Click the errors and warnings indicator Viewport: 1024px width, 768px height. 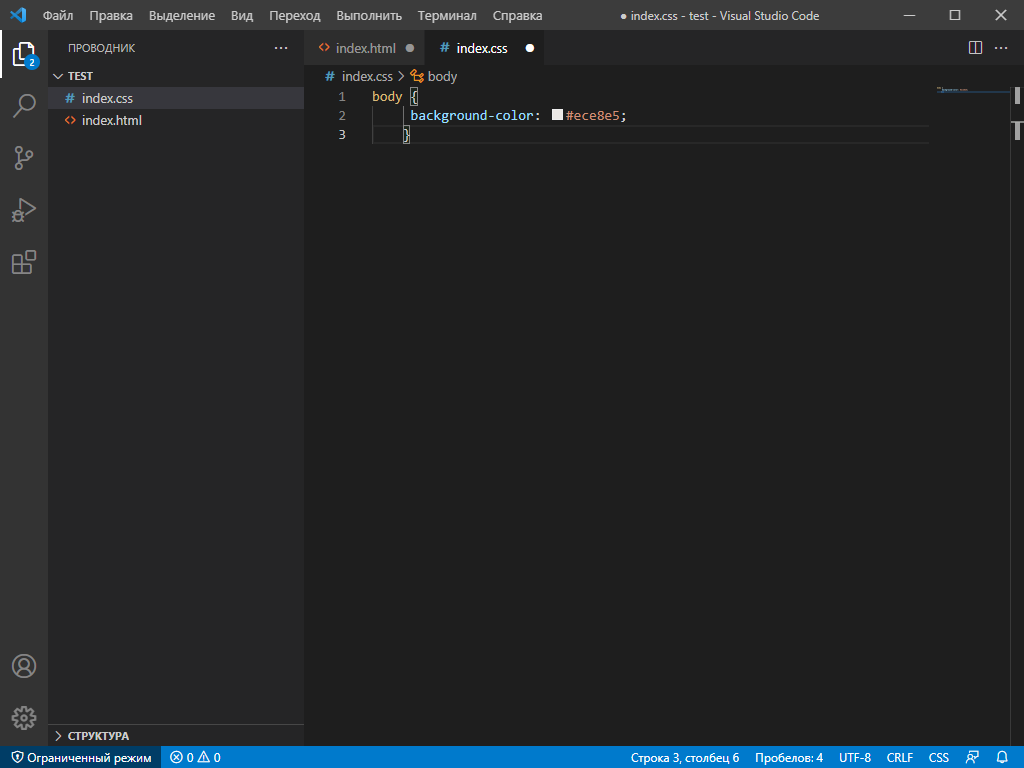click(195, 758)
